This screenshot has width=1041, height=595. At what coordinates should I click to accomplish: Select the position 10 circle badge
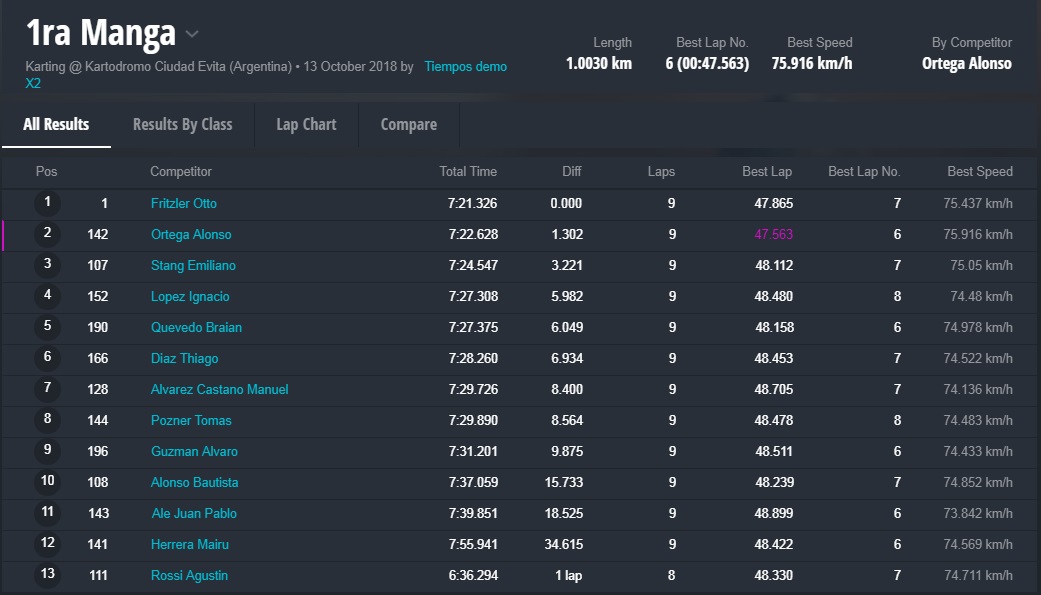(x=47, y=483)
